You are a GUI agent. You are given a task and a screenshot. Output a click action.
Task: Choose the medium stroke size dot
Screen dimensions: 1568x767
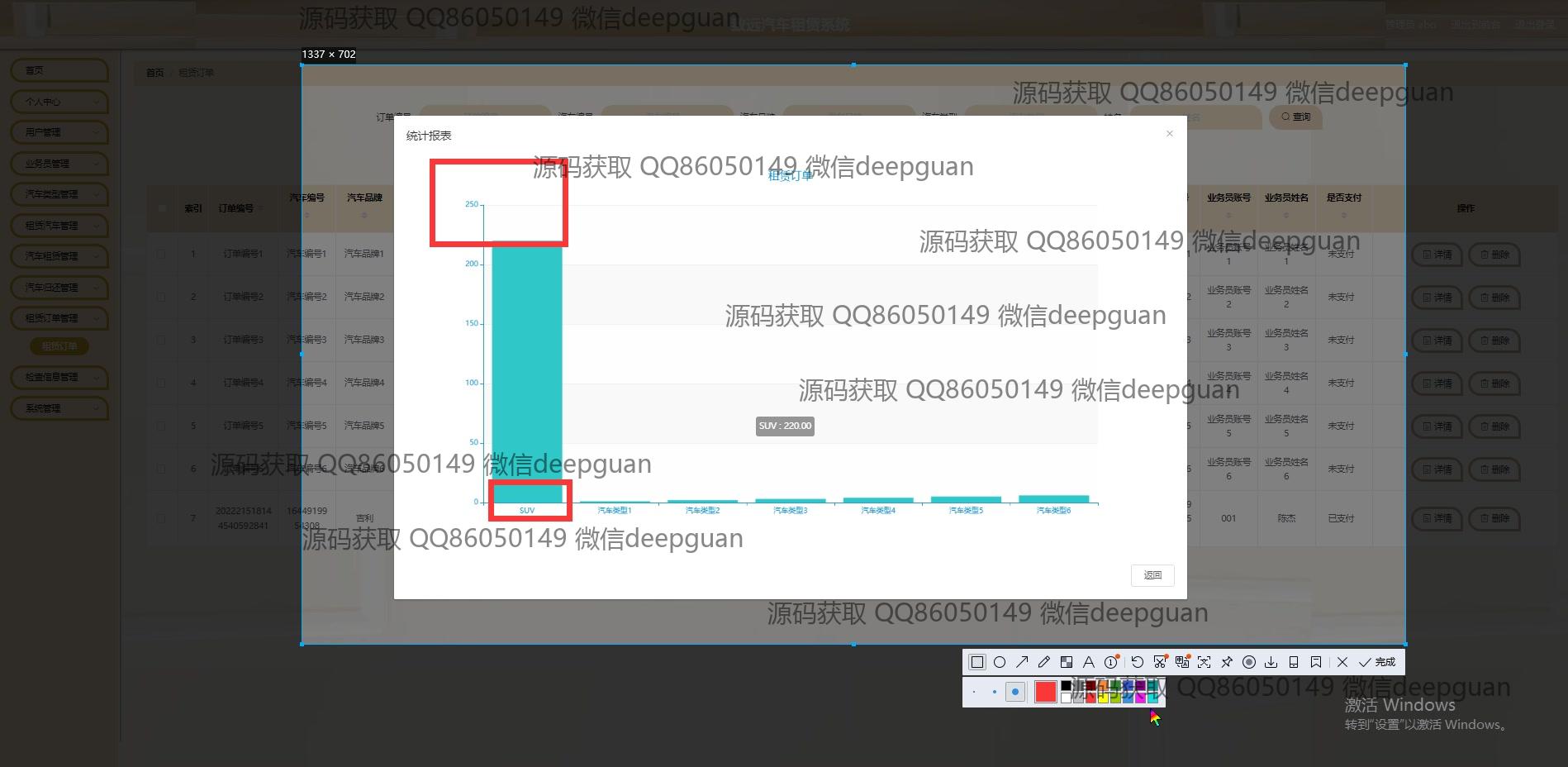coord(995,692)
